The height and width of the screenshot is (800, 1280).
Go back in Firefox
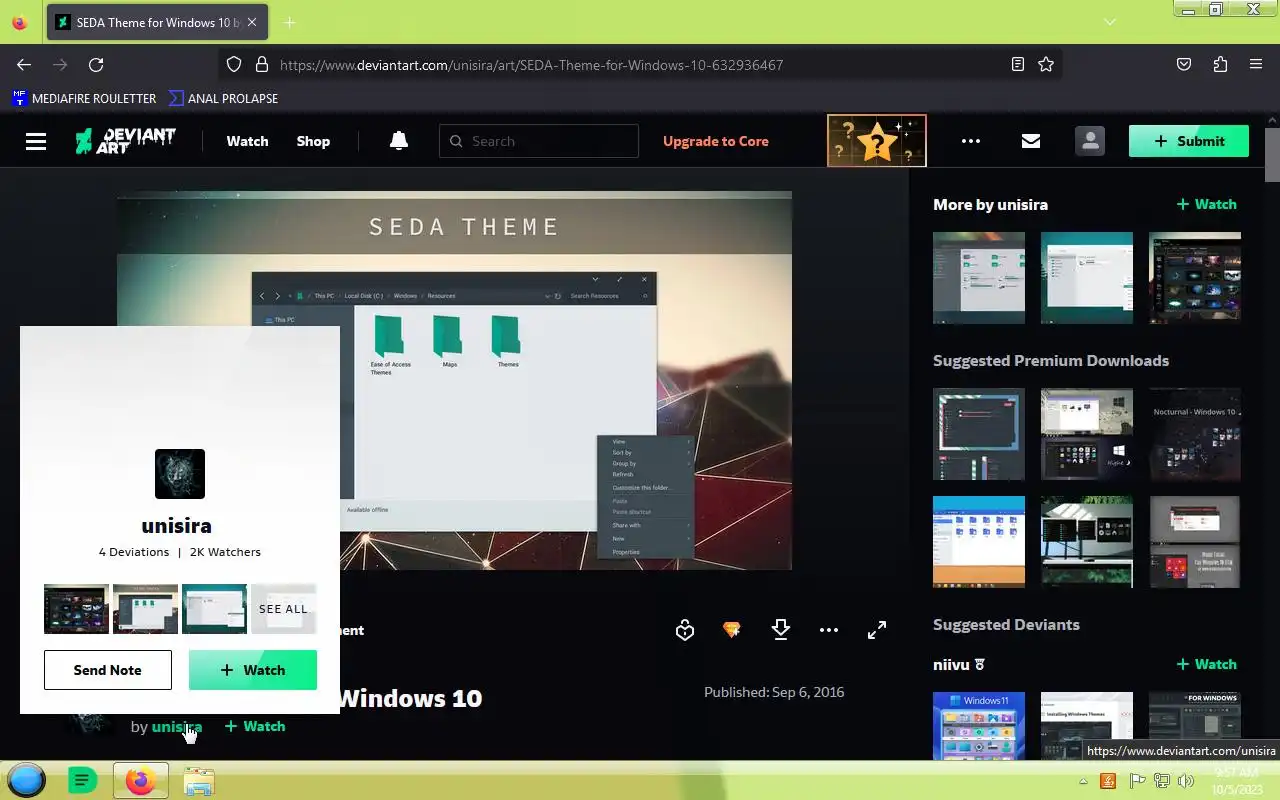click(x=24, y=64)
